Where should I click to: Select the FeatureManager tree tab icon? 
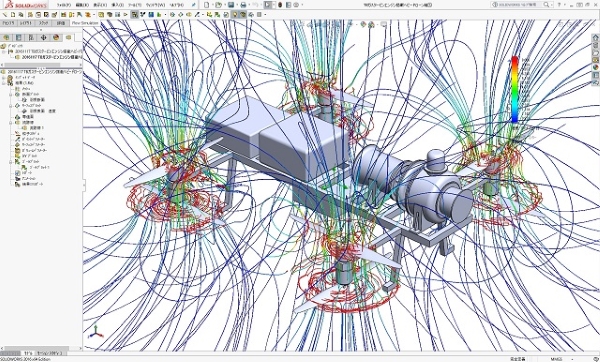[6, 38]
